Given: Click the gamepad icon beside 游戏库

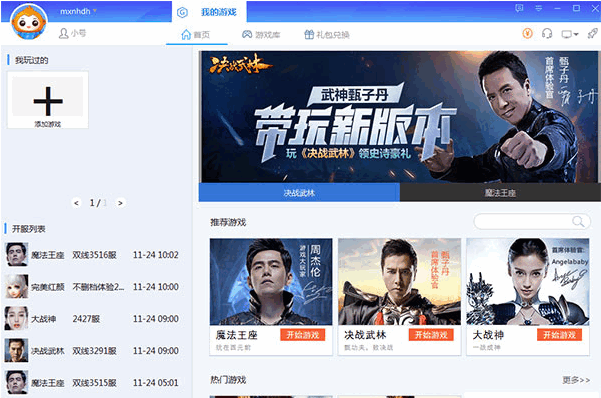Looking at the screenshot, I should (x=247, y=35).
